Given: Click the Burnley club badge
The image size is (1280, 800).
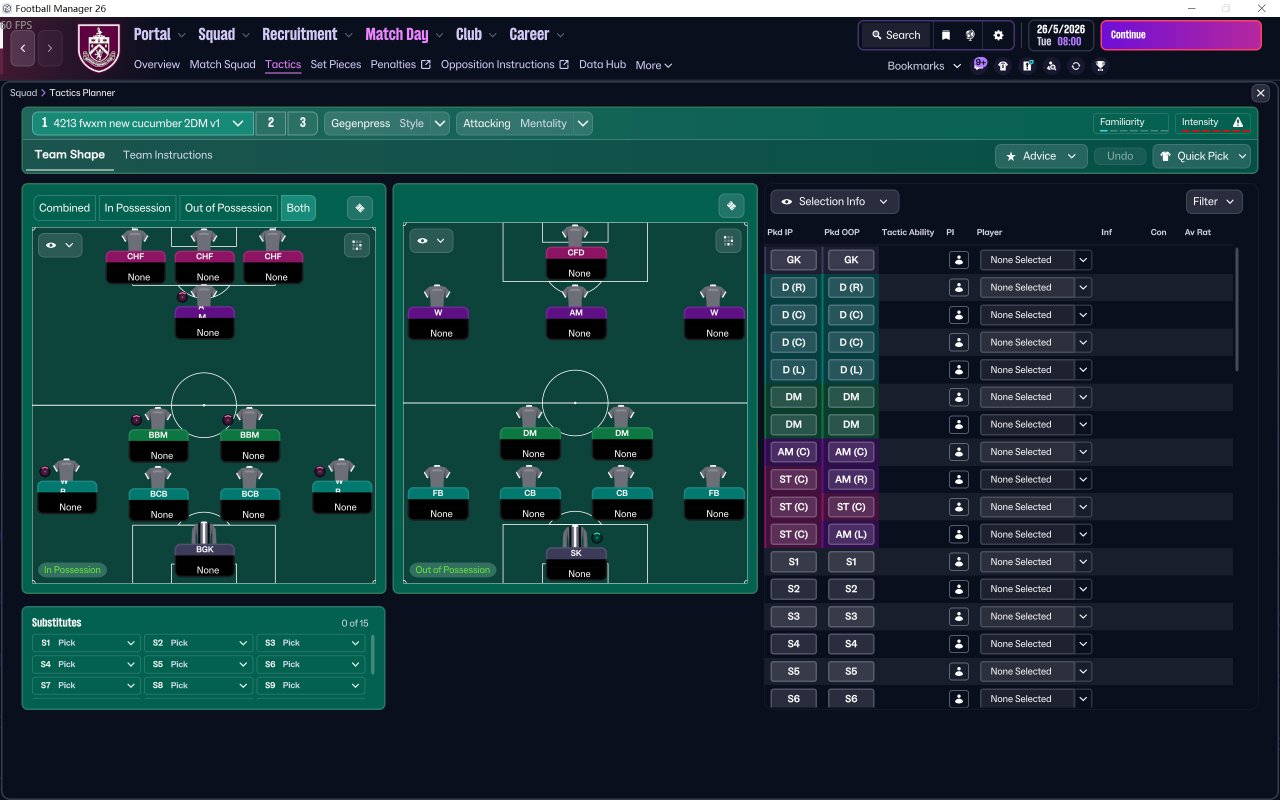Looking at the screenshot, I should pyautogui.click(x=98, y=48).
